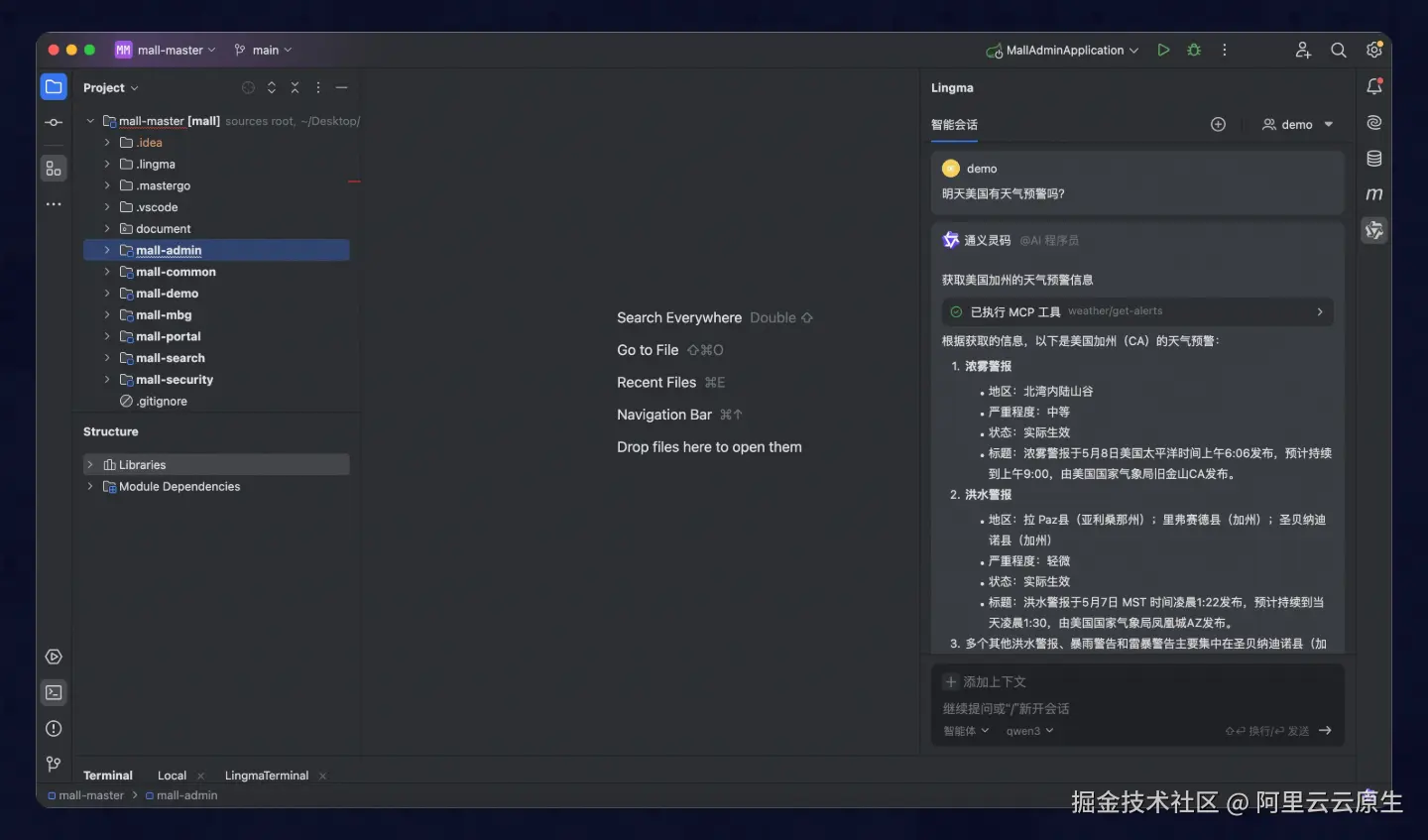The image size is (1428, 840).
Task: Open the Git tool window icon
Action: click(54, 764)
